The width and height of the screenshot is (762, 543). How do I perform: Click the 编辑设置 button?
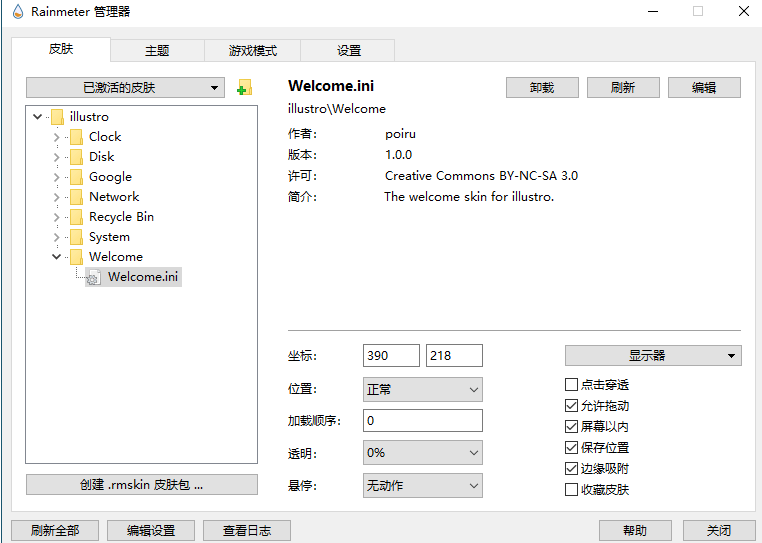tap(151, 530)
